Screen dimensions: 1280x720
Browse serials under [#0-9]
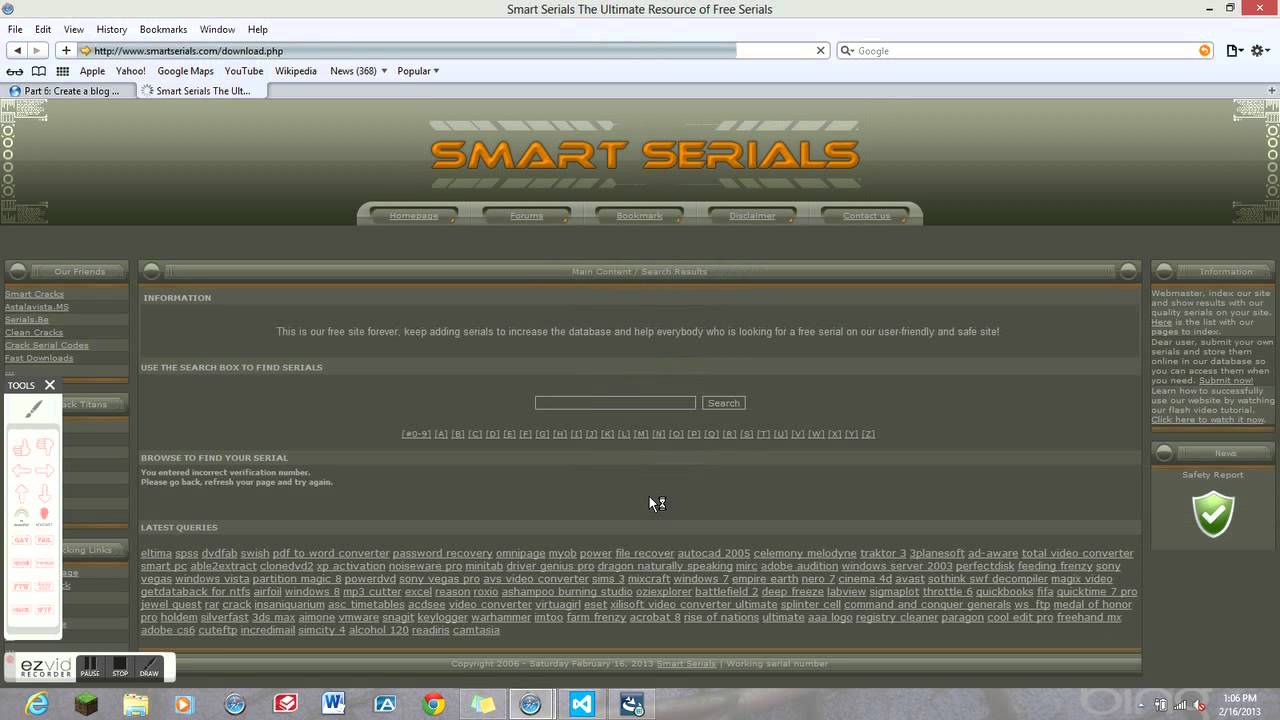pos(416,434)
